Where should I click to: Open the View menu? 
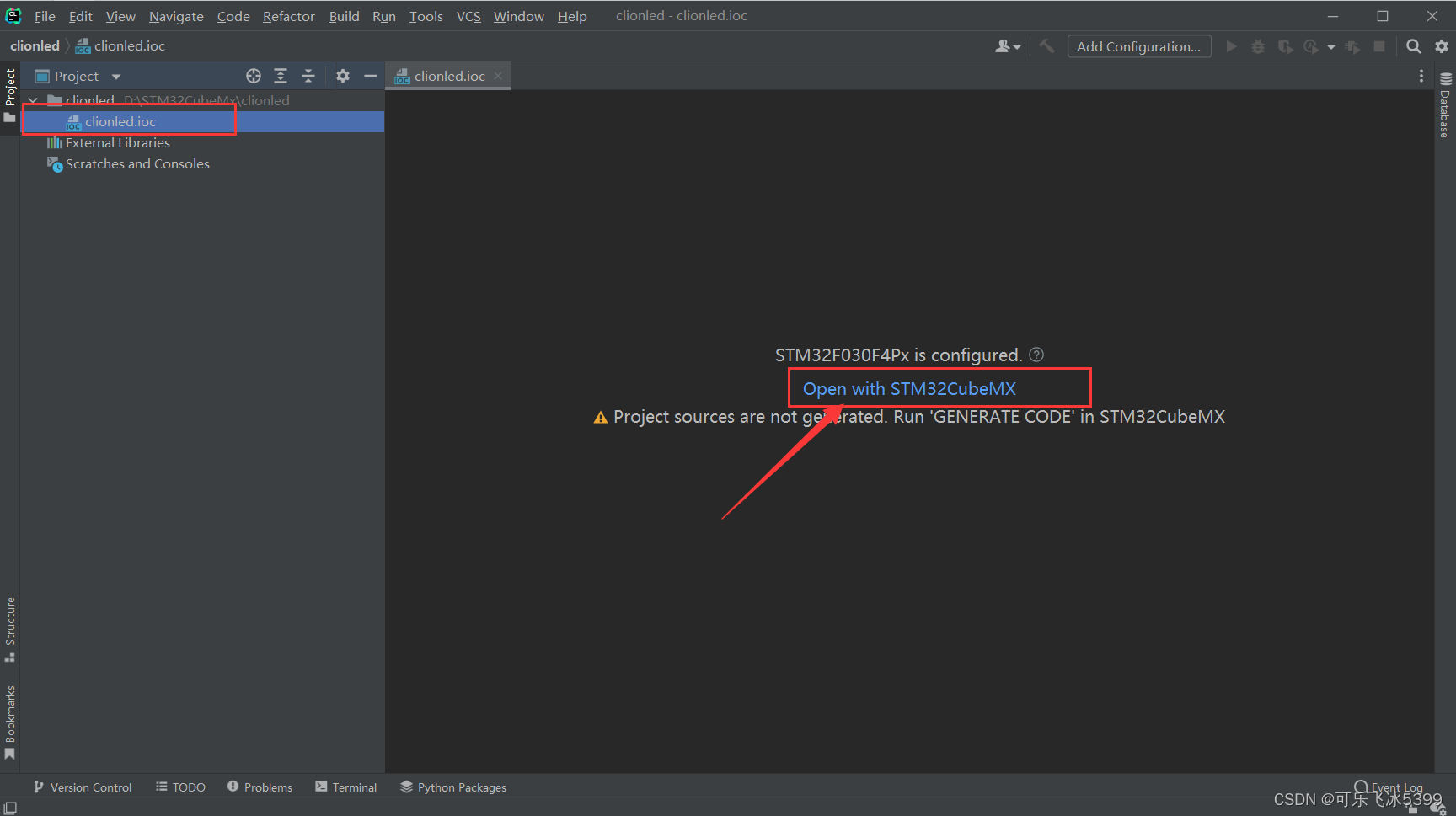pyautogui.click(x=120, y=16)
